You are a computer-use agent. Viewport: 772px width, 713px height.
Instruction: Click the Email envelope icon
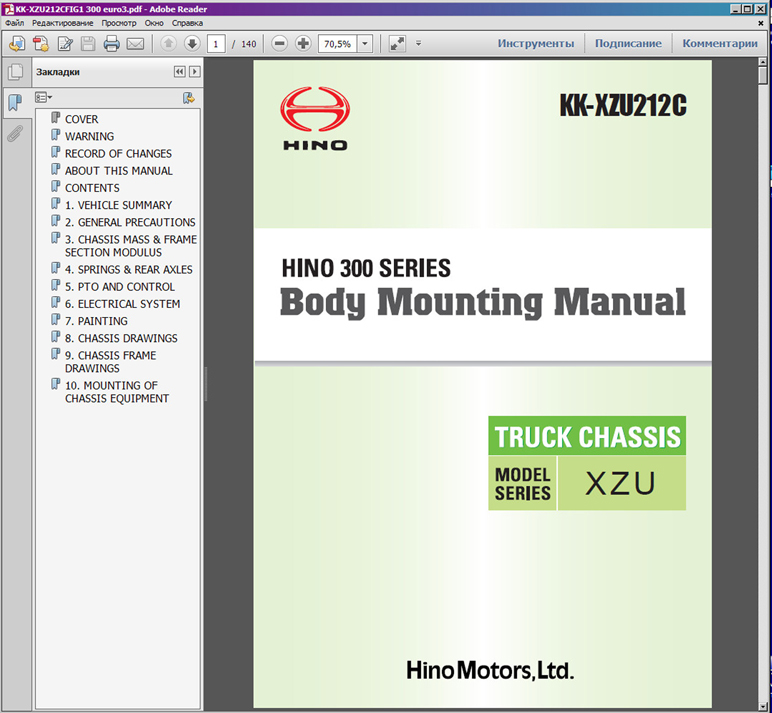[x=135, y=44]
